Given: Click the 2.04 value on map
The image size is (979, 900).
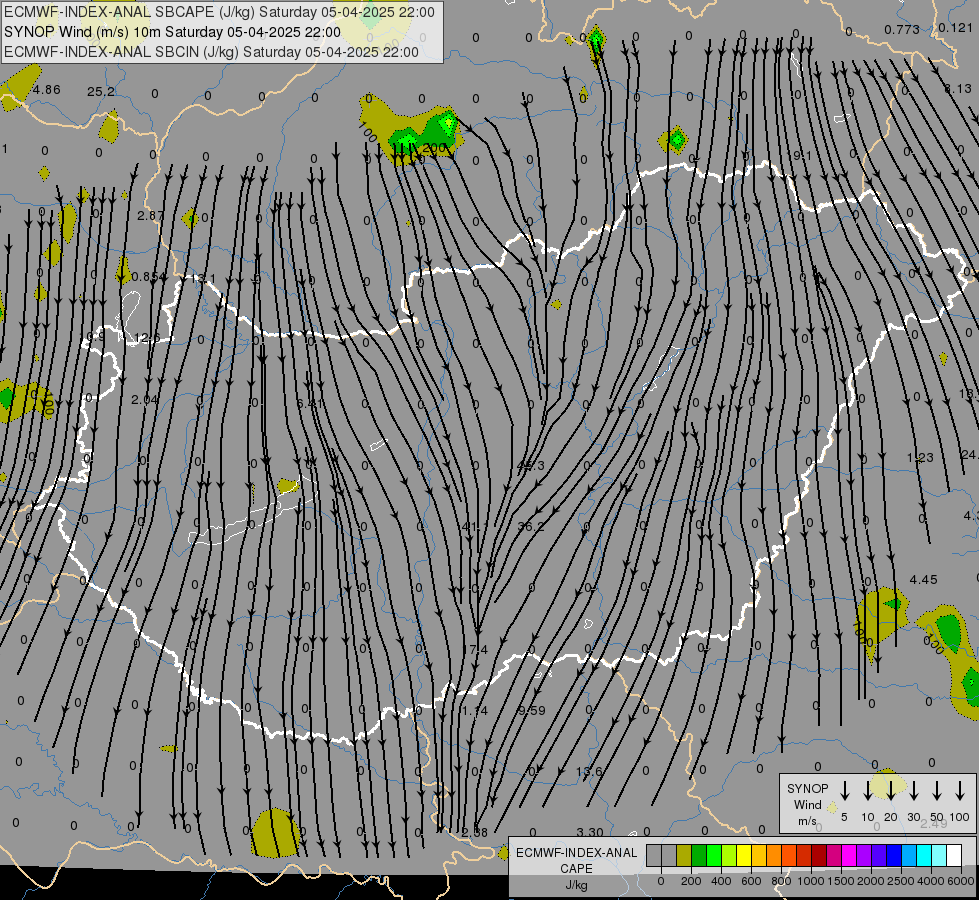Looking at the screenshot, I should point(145,399).
